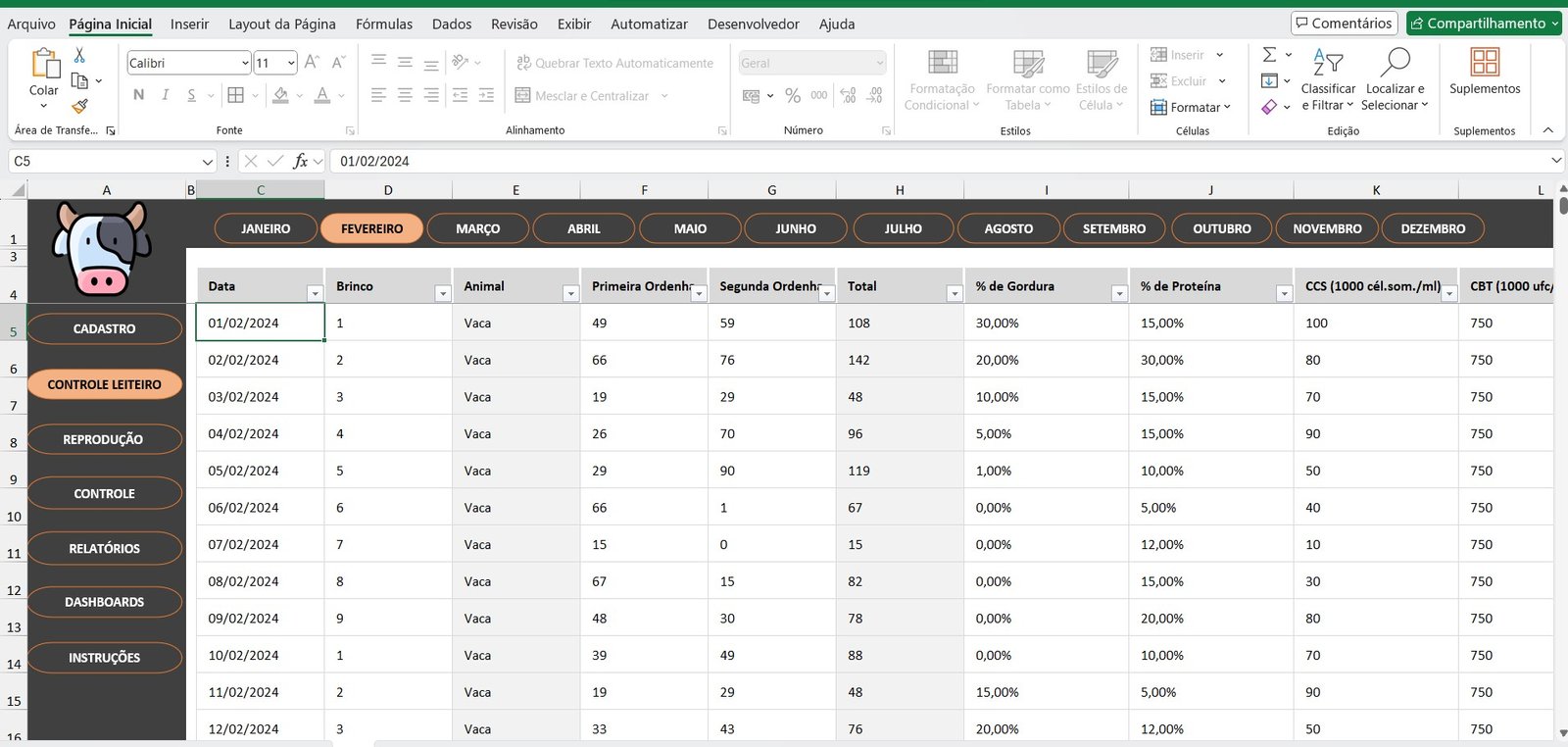Switch to the Desenvolvedor tab
This screenshot has width=1568, height=747.
(x=754, y=24)
